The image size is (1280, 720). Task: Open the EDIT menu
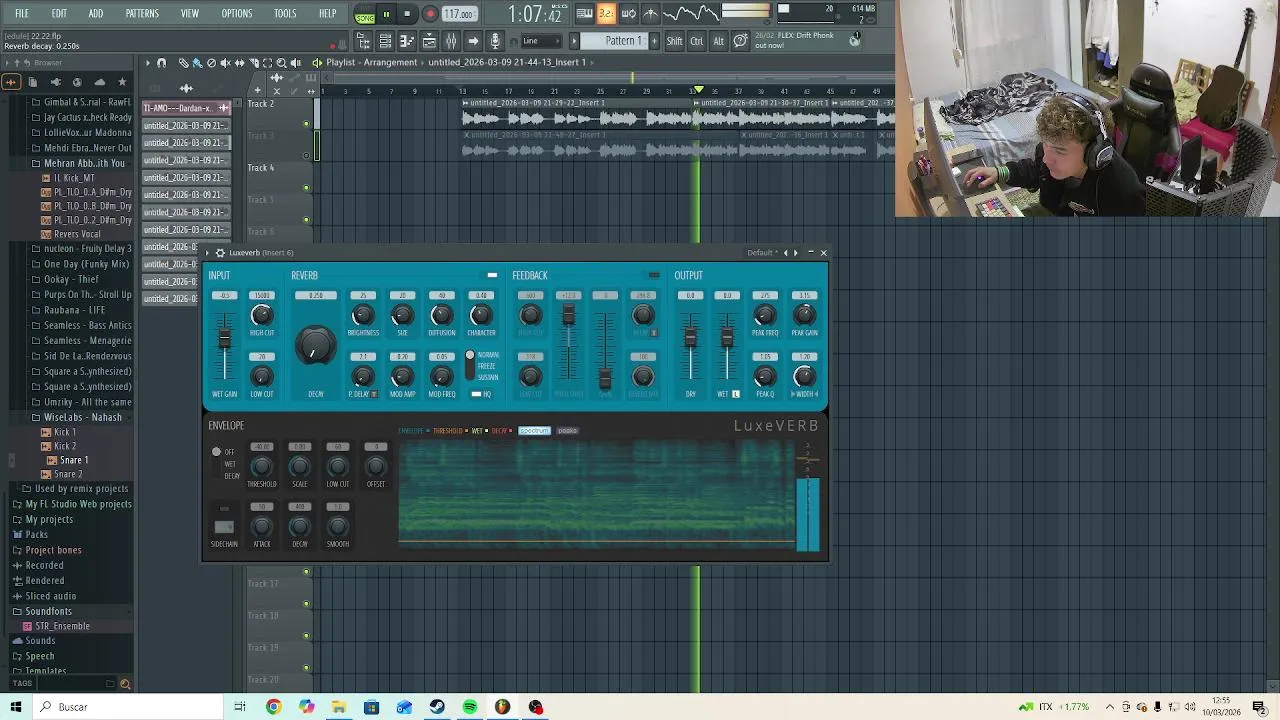[x=59, y=13]
